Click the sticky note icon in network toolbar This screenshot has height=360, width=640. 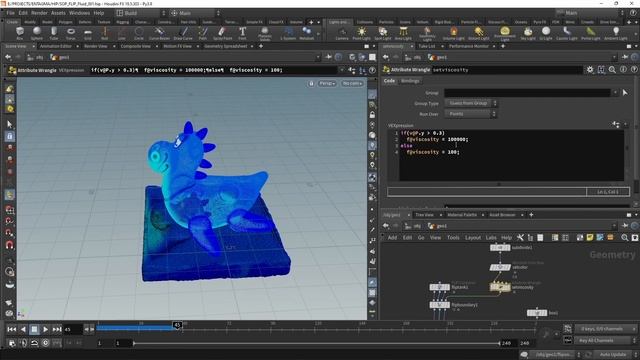coord(590,237)
